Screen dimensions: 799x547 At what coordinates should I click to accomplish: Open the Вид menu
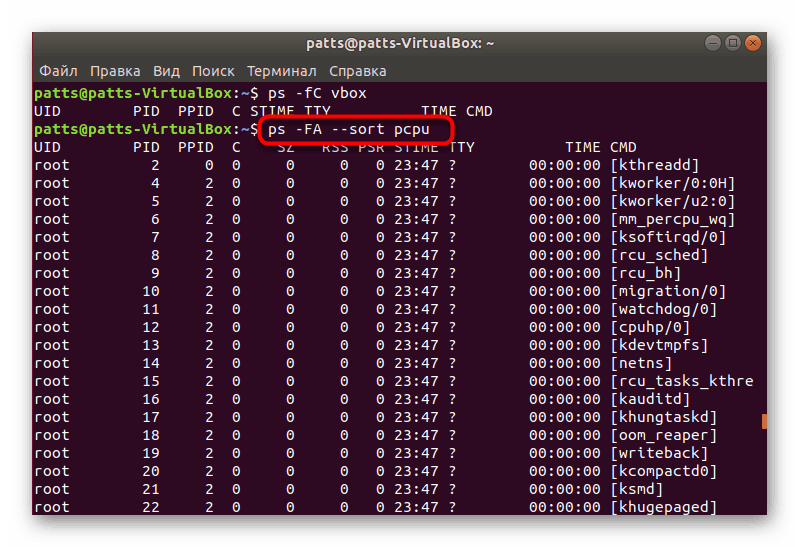[x=166, y=71]
